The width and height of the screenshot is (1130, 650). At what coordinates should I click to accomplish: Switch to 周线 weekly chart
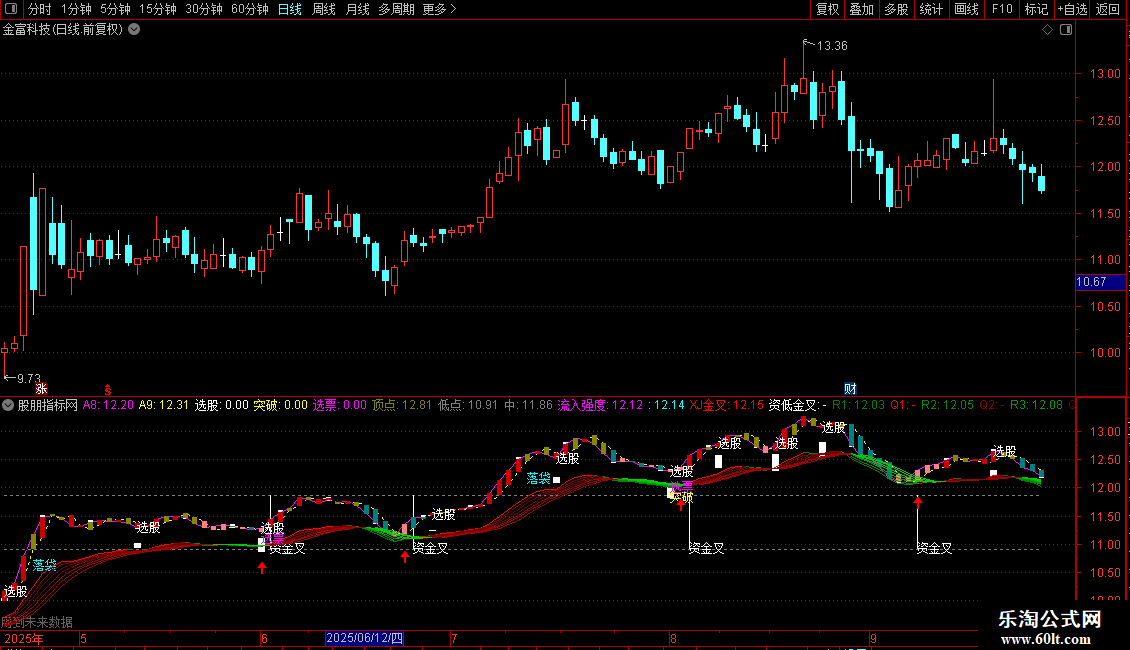coord(324,9)
